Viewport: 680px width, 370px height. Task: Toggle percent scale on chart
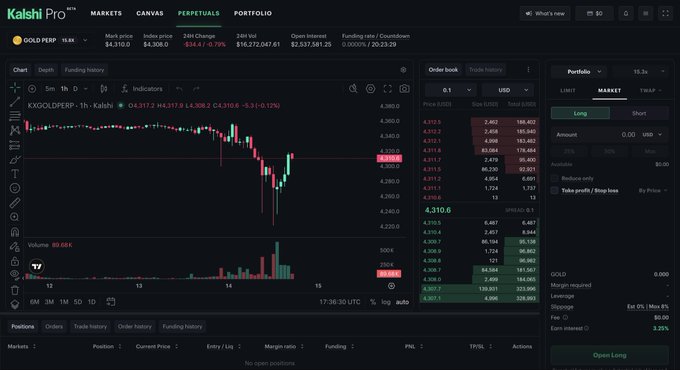[x=373, y=302]
